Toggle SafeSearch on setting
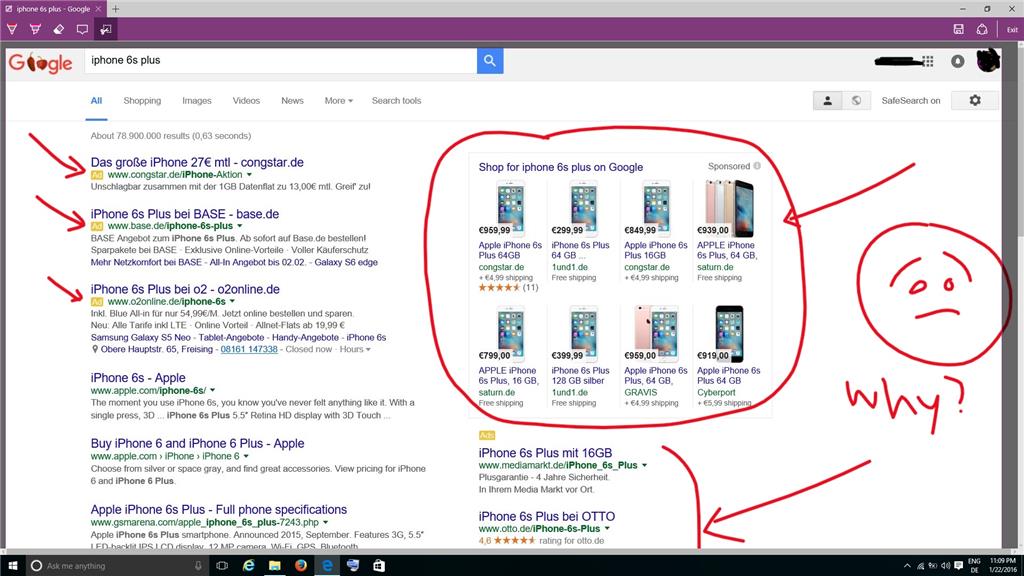This screenshot has width=1024, height=576. [x=910, y=101]
